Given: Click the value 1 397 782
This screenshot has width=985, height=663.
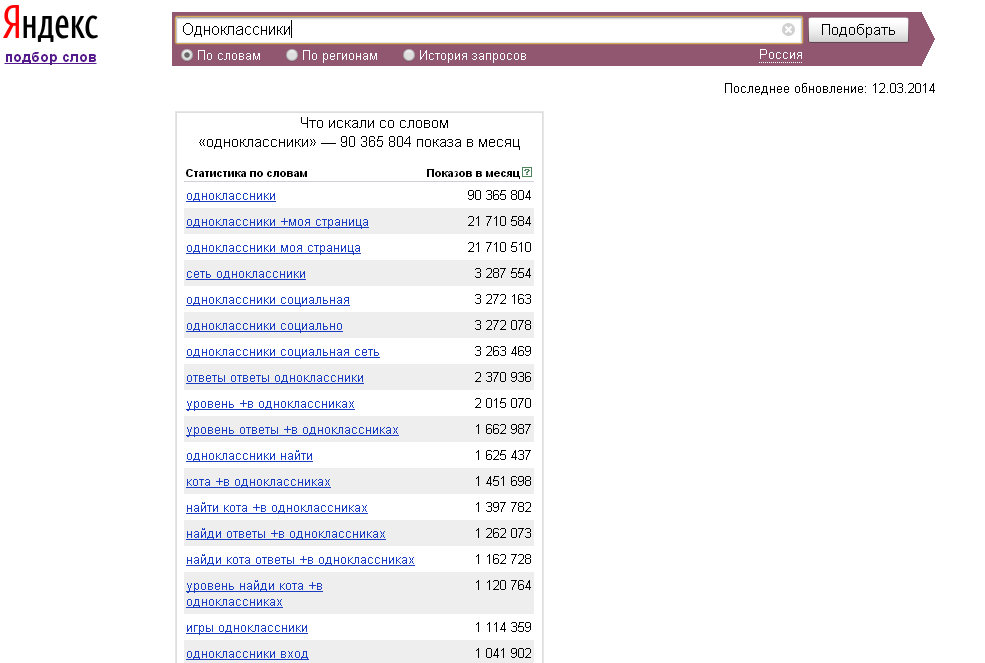Looking at the screenshot, I should pos(503,507).
